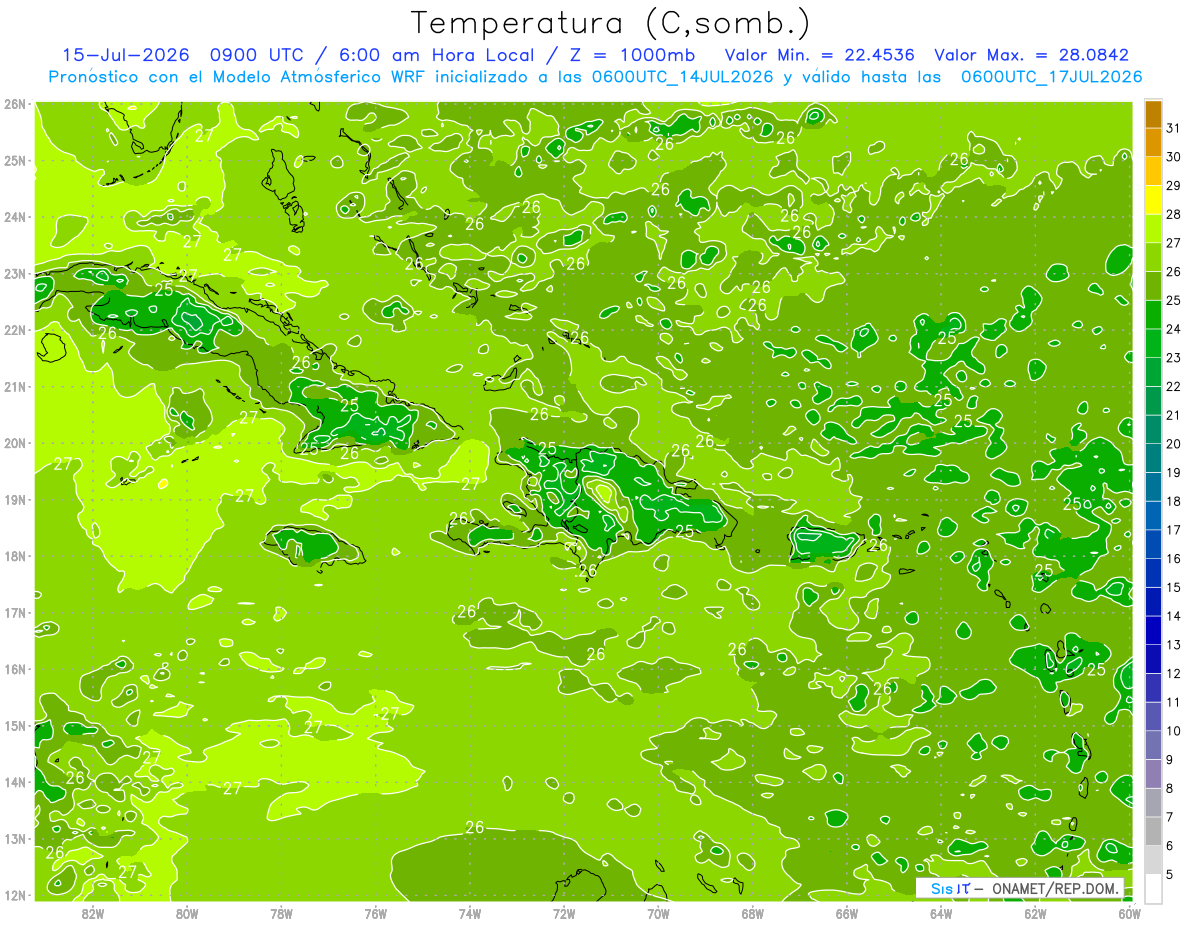Click the 23N latitude axis label
The height and width of the screenshot is (927, 1200).
pyautogui.click(x=14, y=273)
